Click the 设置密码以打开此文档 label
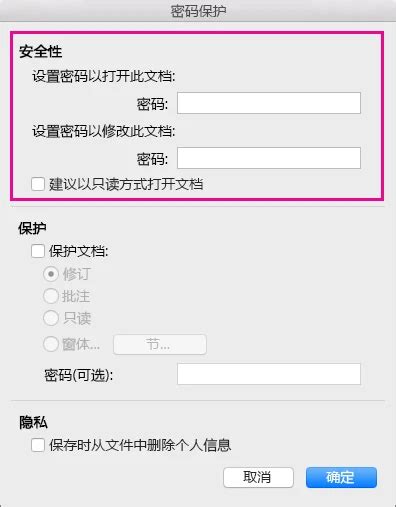This screenshot has width=396, height=507. tap(104, 76)
